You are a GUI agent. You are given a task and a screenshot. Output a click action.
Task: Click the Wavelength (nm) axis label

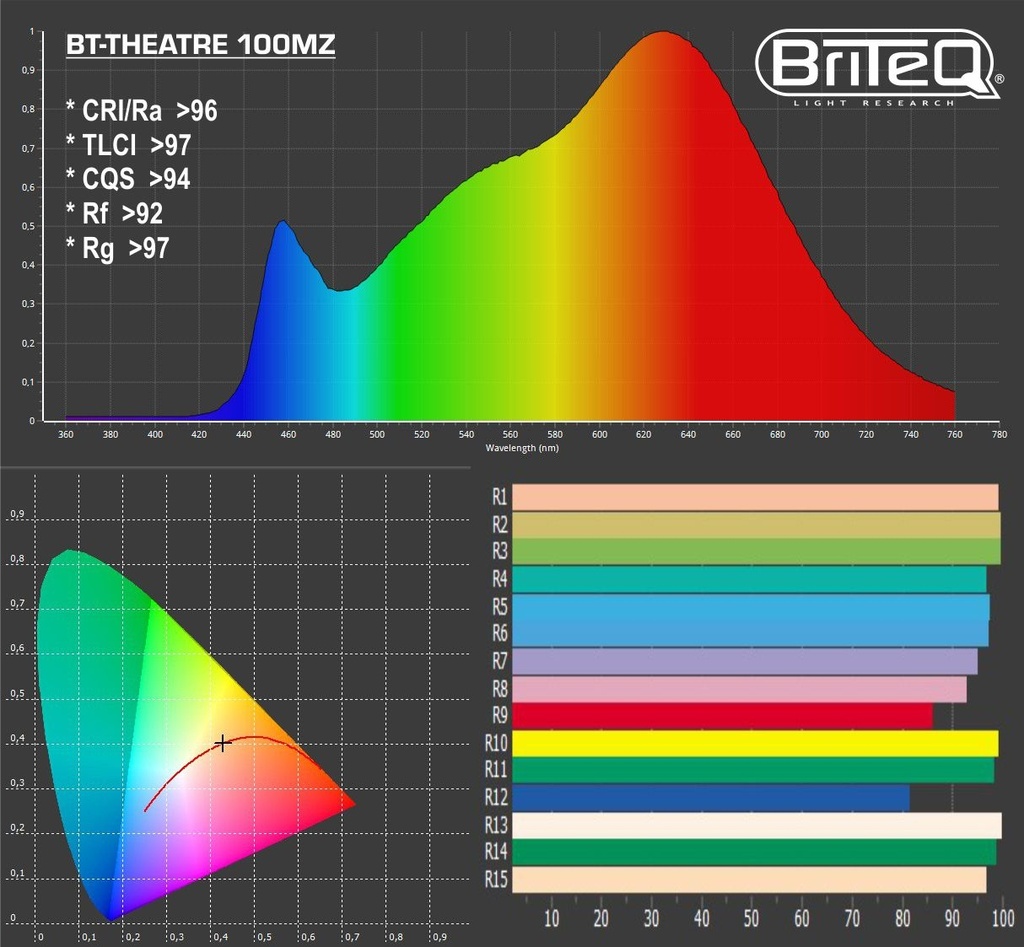click(x=522, y=448)
